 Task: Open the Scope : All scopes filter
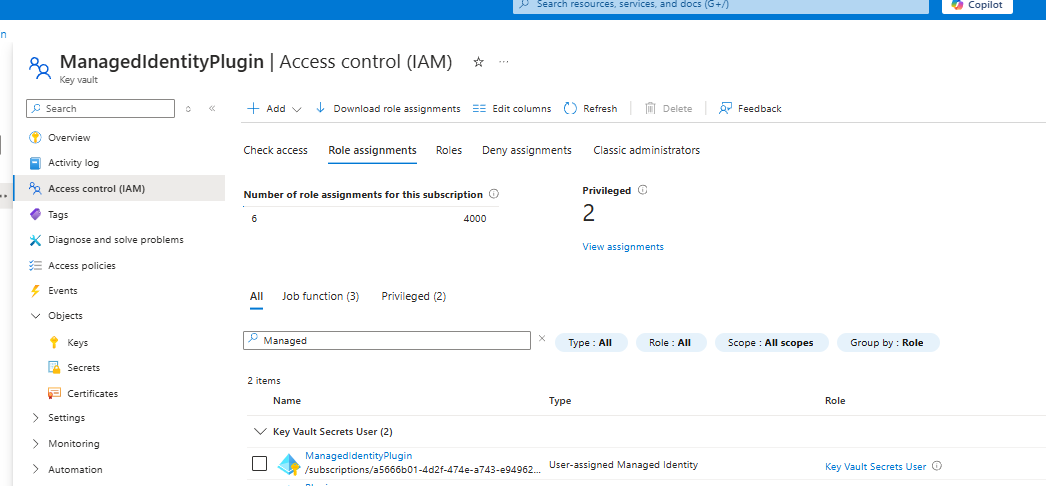[x=771, y=343]
